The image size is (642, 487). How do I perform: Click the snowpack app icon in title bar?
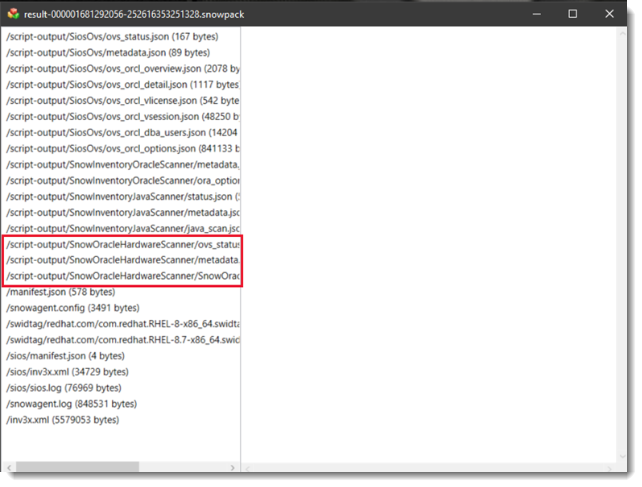pyautogui.click(x=13, y=14)
